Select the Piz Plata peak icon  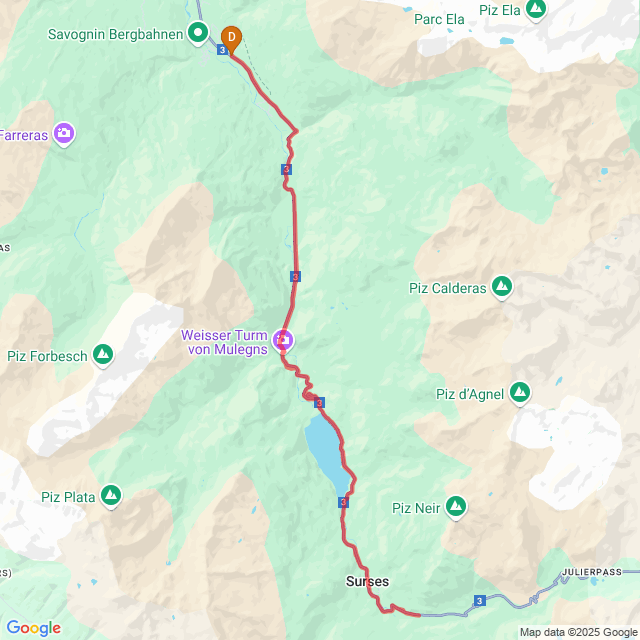pos(111,496)
